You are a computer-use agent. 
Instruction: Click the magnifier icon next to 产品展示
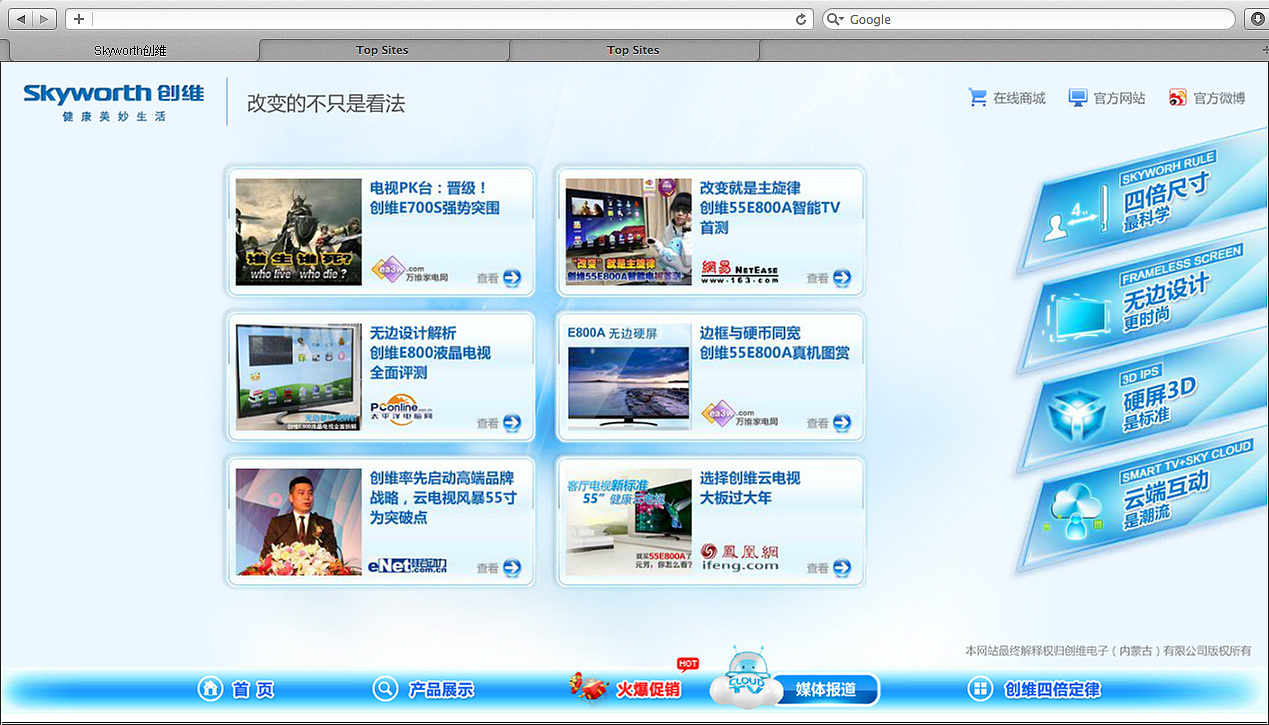[x=385, y=689]
